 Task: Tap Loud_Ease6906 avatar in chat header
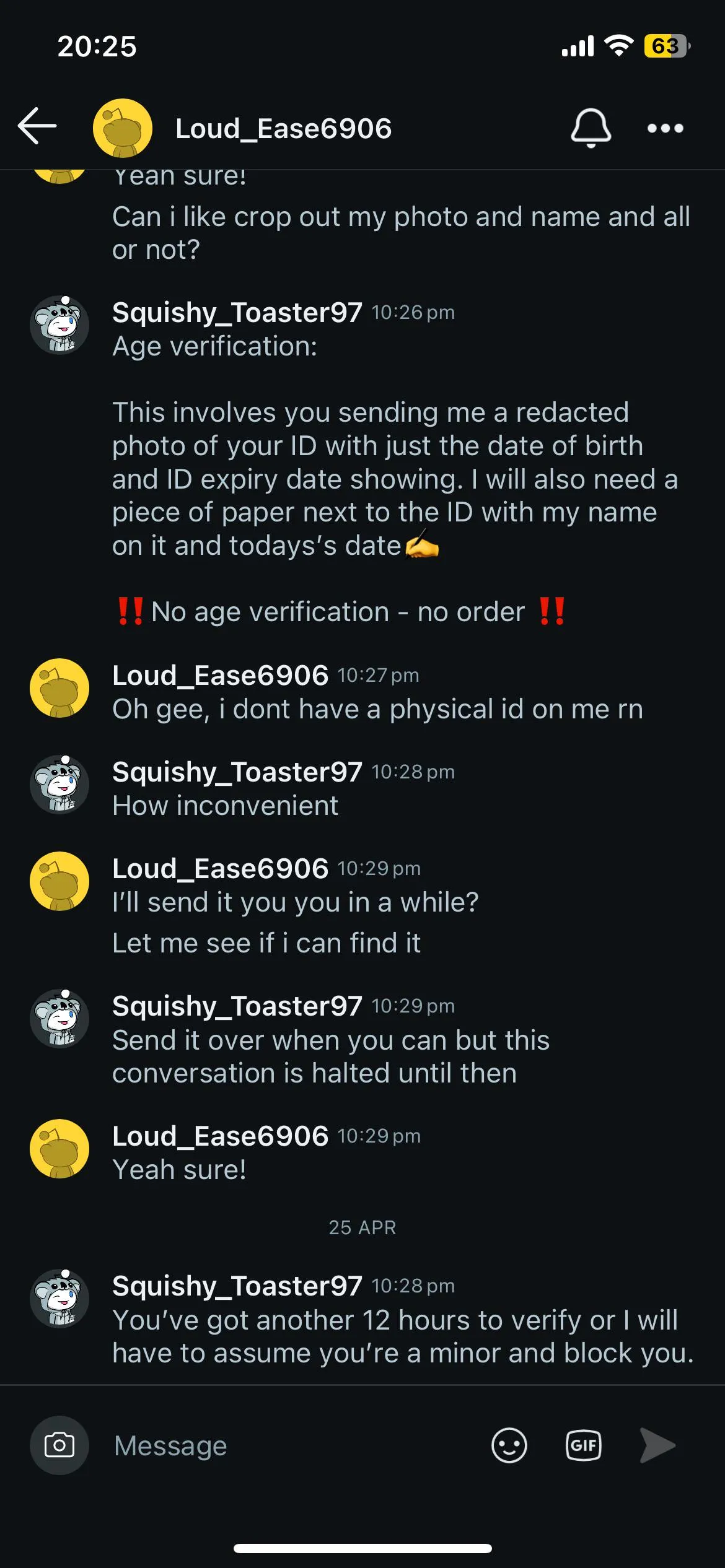pos(122,128)
